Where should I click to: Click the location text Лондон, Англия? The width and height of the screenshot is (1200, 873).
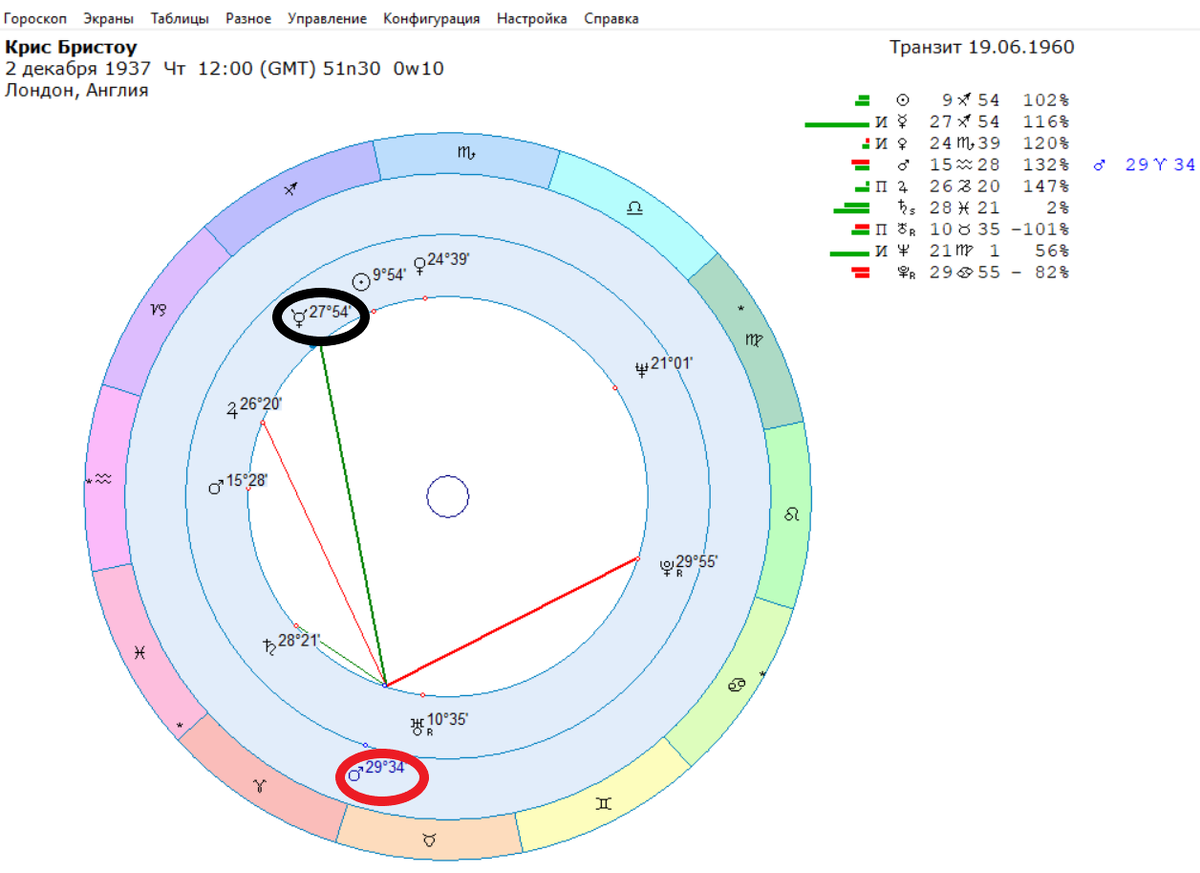coord(77,90)
